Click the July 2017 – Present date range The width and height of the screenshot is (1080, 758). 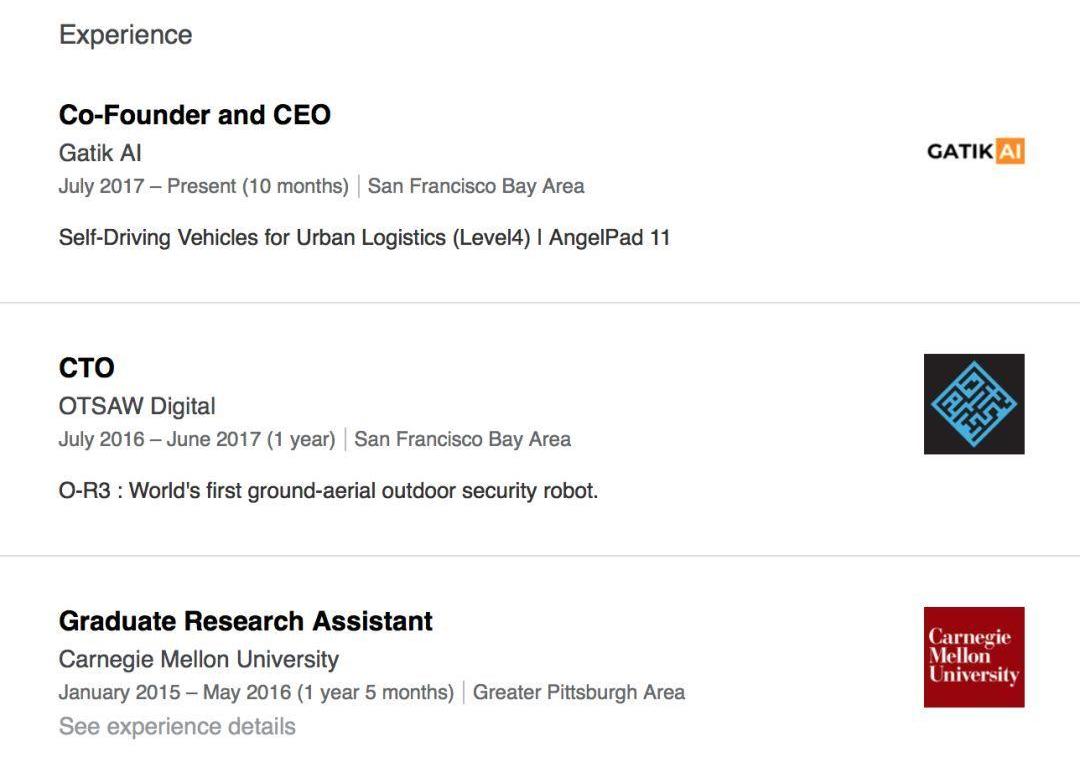pyautogui.click(x=203, y=186)
